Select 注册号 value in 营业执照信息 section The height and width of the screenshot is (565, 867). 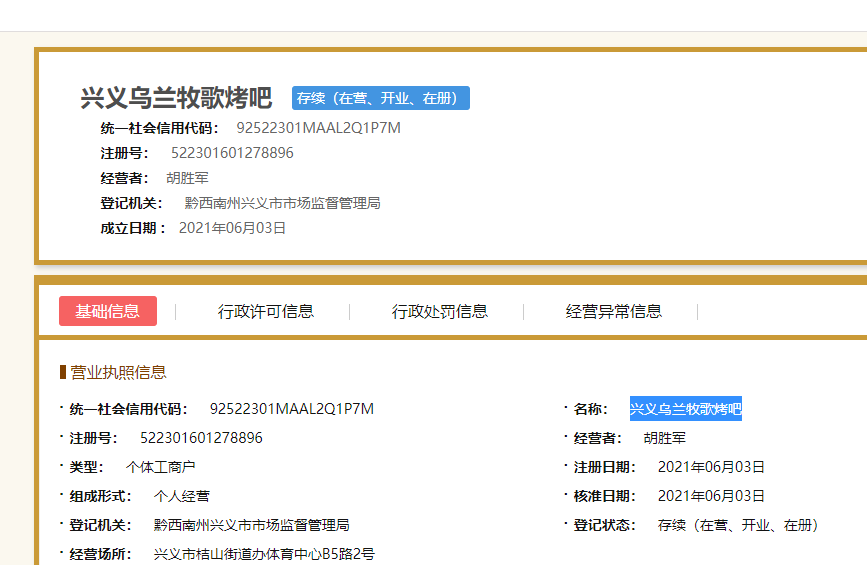tap(201, 438)
